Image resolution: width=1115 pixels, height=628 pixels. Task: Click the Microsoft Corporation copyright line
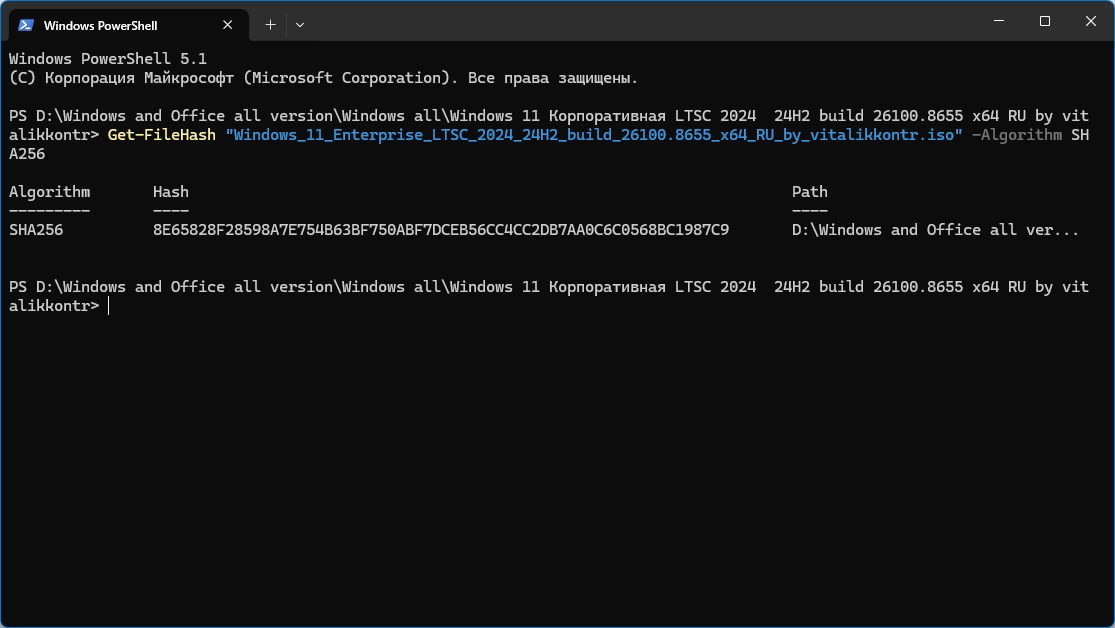[324, 78]
